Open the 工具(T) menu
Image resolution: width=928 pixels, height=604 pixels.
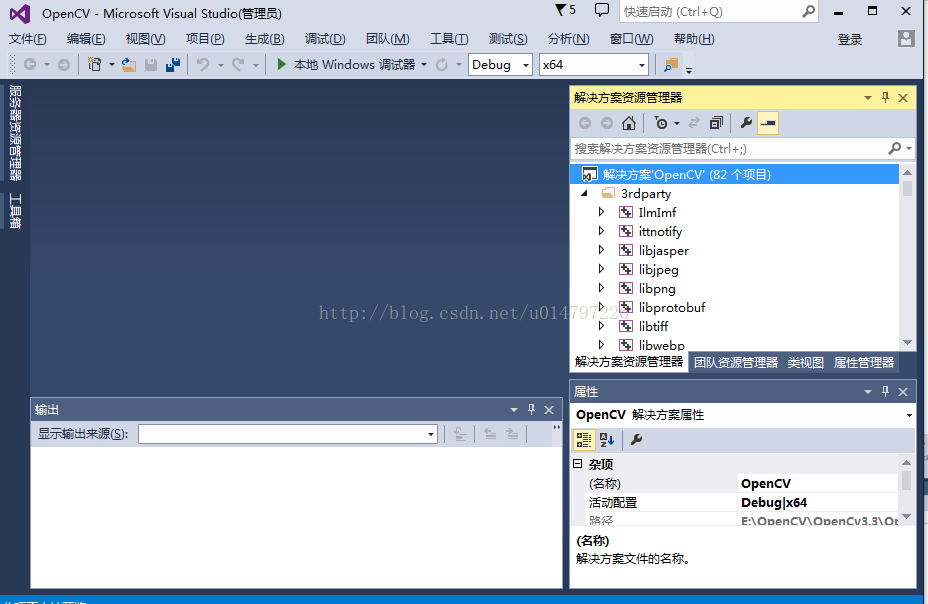(449, 39)
